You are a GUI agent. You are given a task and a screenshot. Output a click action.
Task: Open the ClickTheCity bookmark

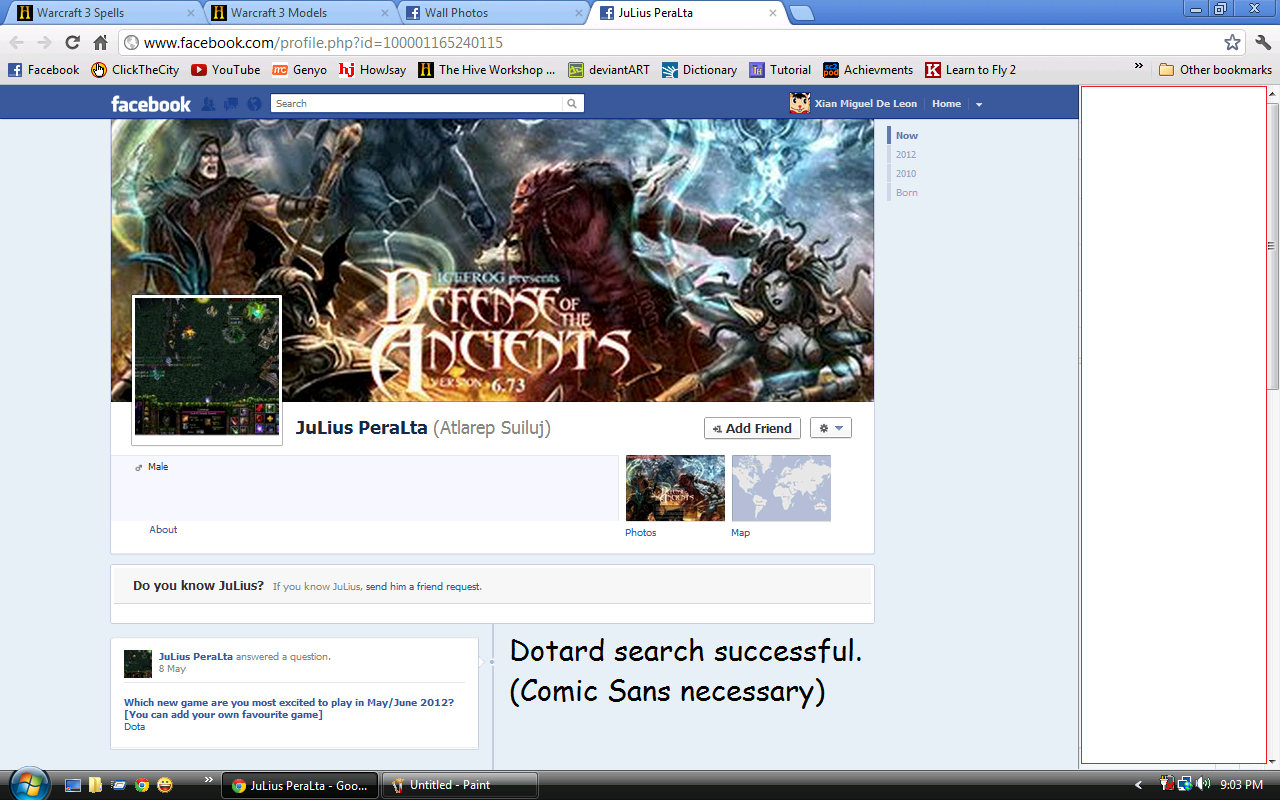(135, 70)
